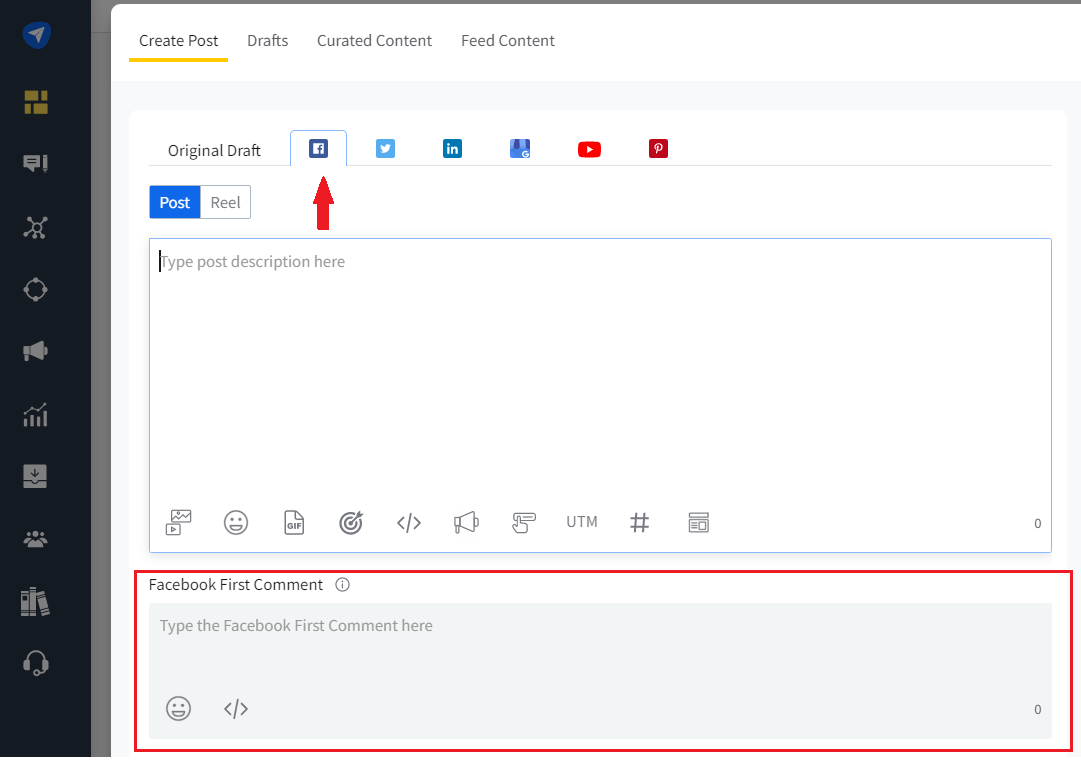Viewport: 1081px width, 761px height.
Task: Switch to the LinkedIn network tab
Action: coord(452,149)
